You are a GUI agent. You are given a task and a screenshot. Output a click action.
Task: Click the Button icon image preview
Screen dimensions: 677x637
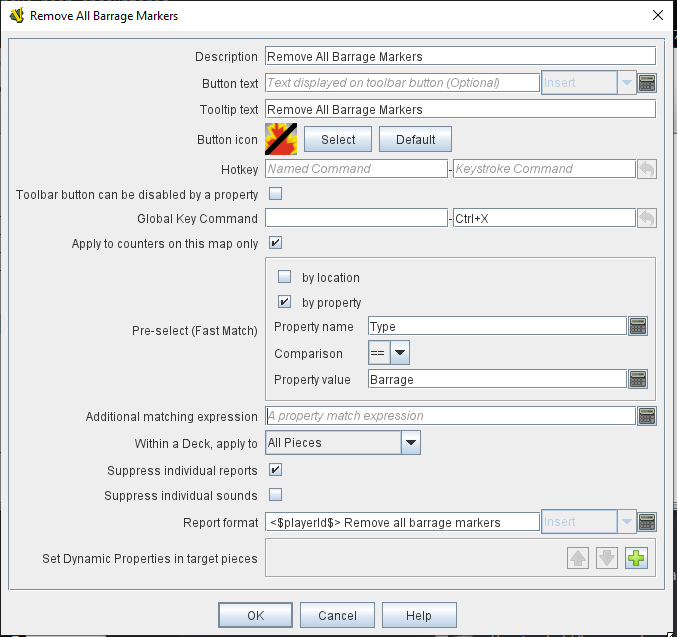(280, 140)
